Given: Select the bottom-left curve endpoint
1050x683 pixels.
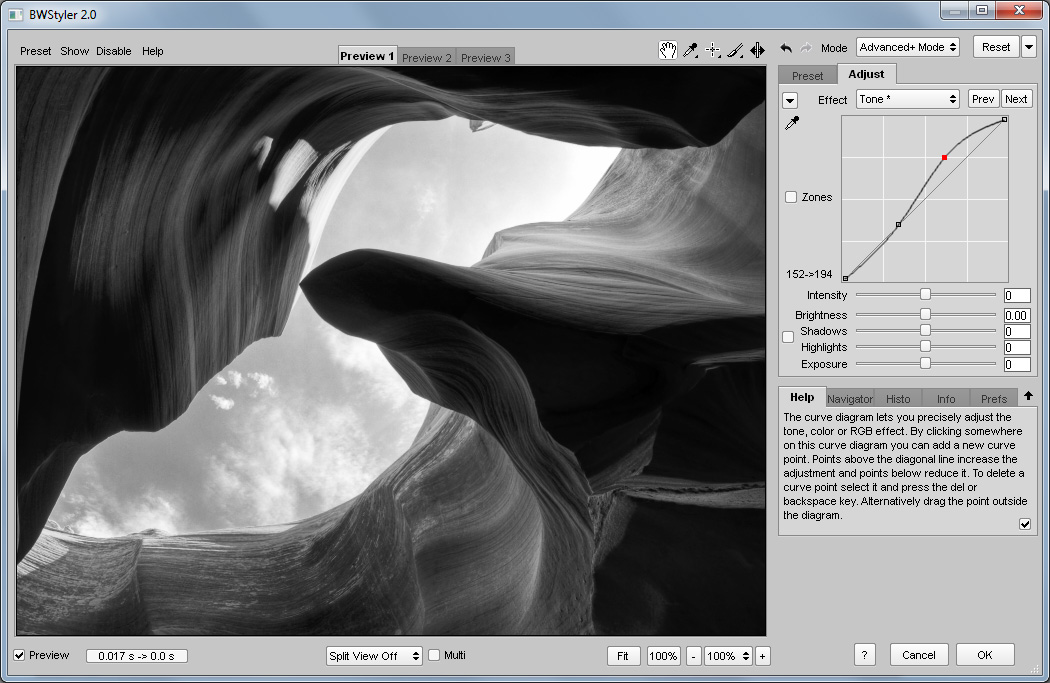Looking at the screenshot, I should tap(845, 278).
